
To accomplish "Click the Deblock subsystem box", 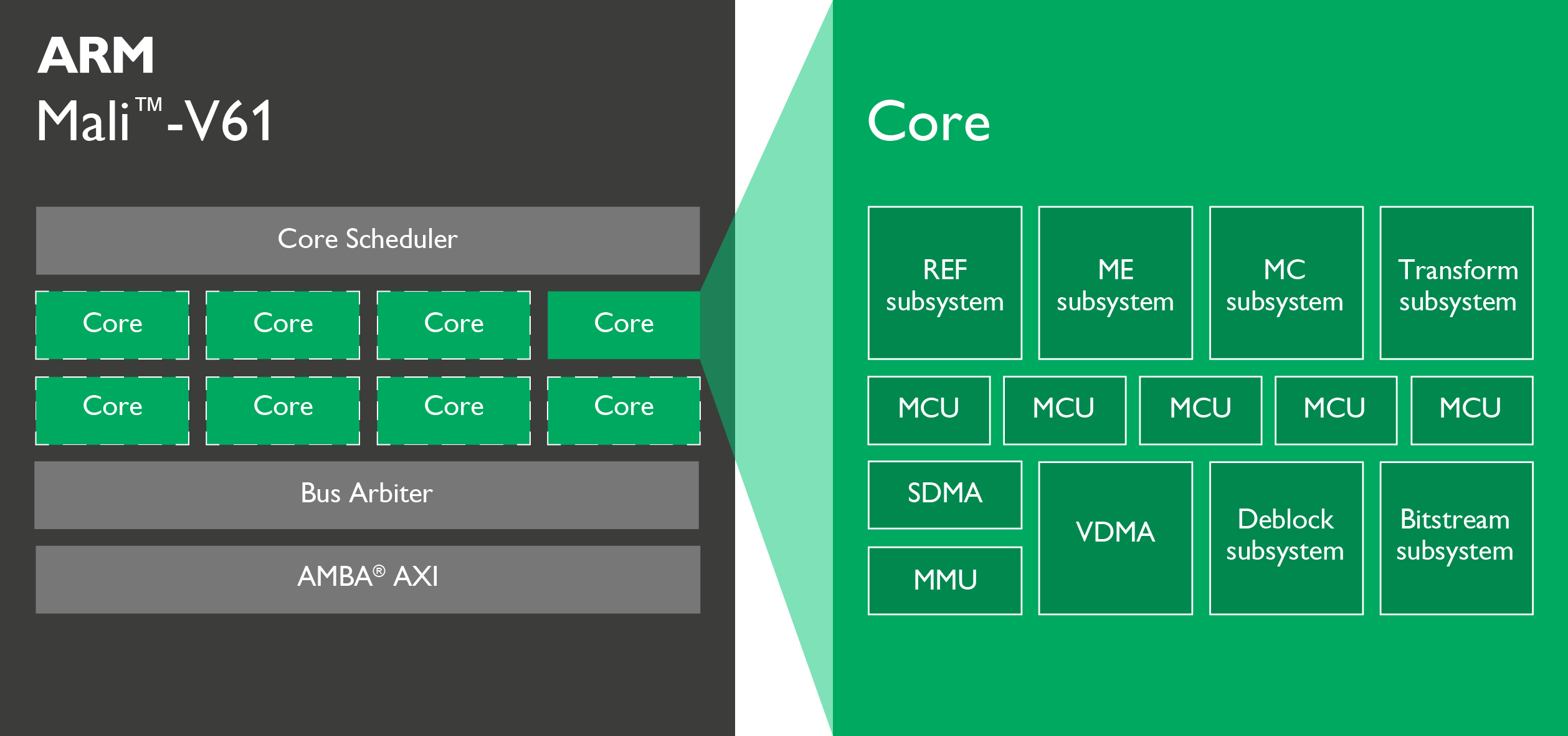I will pos(1285,537).
